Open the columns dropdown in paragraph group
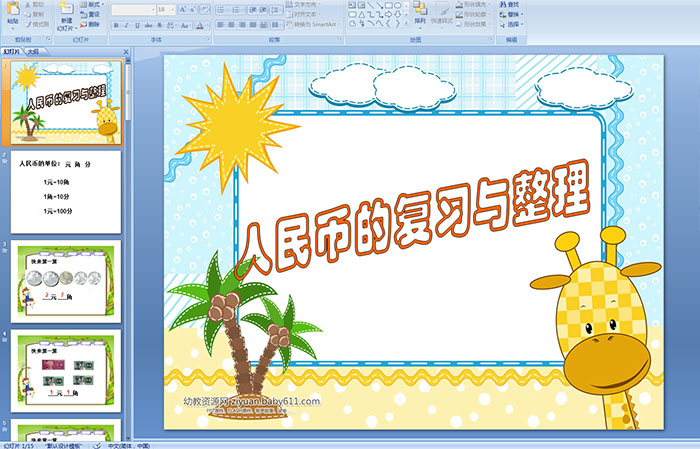Viewport: 700px width, 449px height. click(277, 25)
